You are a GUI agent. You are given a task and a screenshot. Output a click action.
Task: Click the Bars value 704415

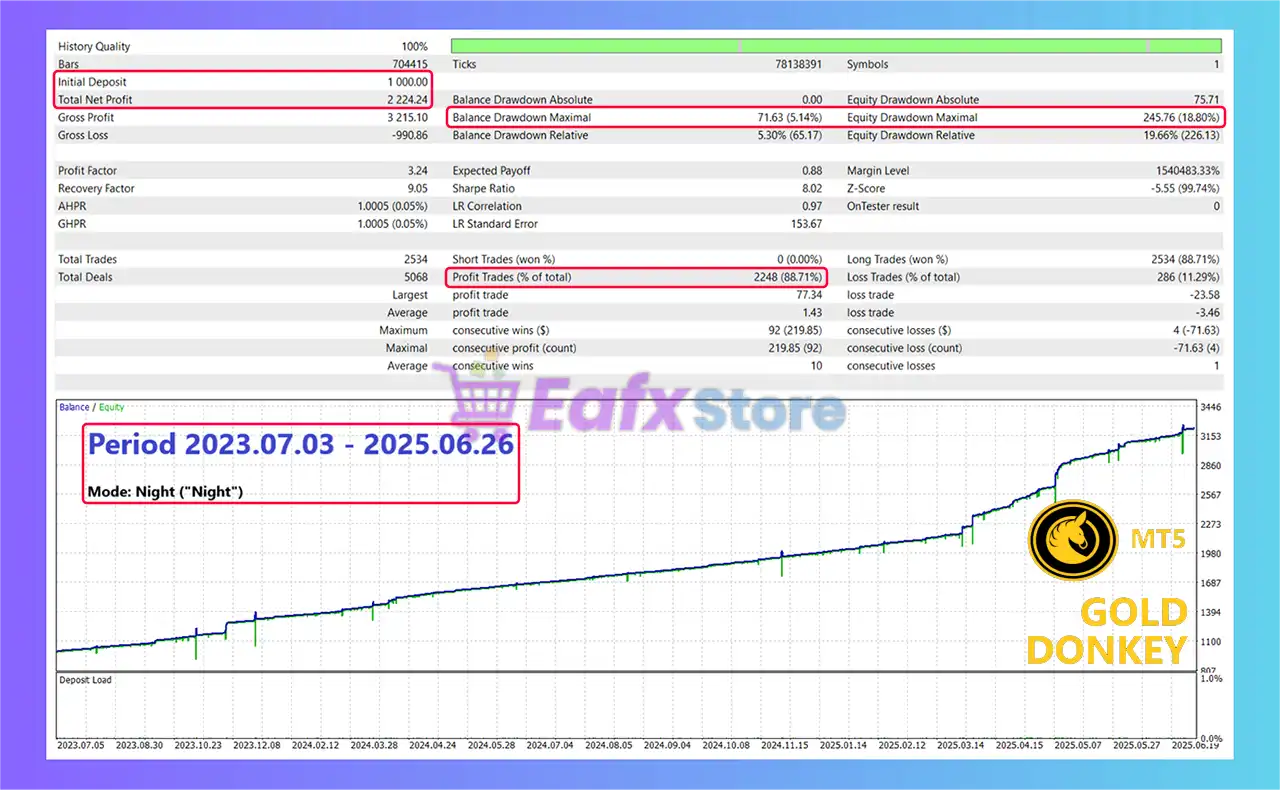[x=409, y=64]
